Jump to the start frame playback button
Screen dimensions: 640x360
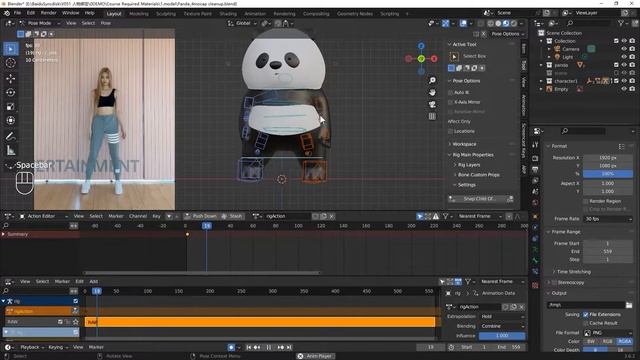pyautogui.click(x=249, y=347)
